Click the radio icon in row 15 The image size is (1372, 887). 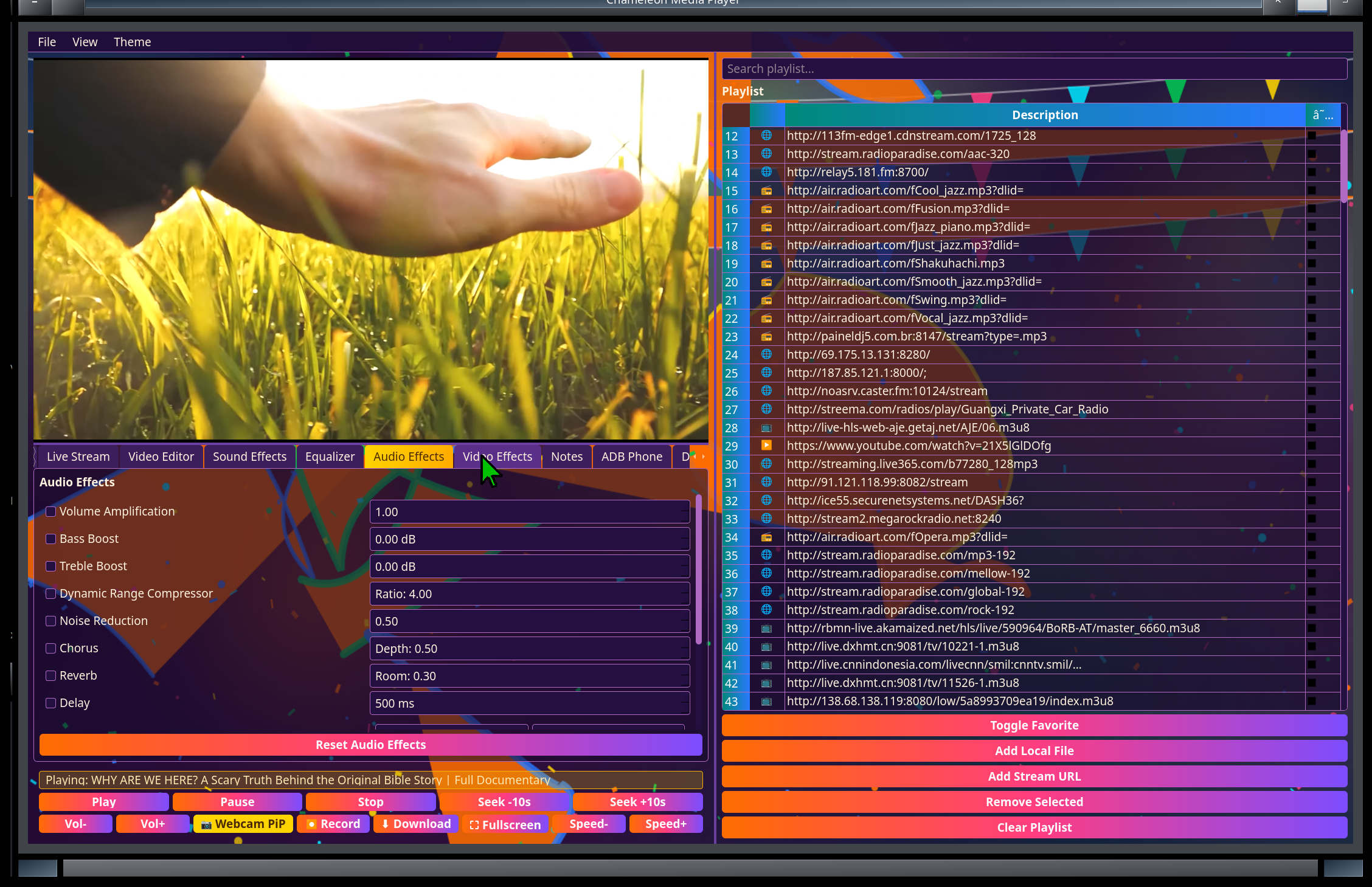[x=766, y=190]
